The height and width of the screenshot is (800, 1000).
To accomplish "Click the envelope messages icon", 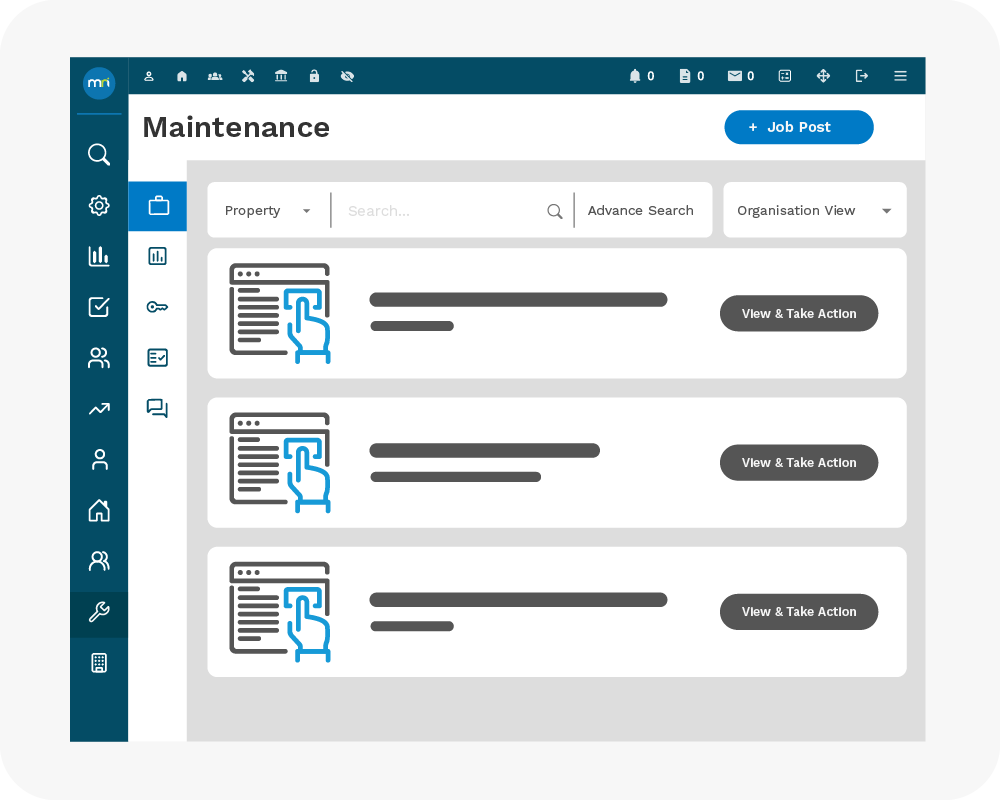I will [x=735, y=76].
